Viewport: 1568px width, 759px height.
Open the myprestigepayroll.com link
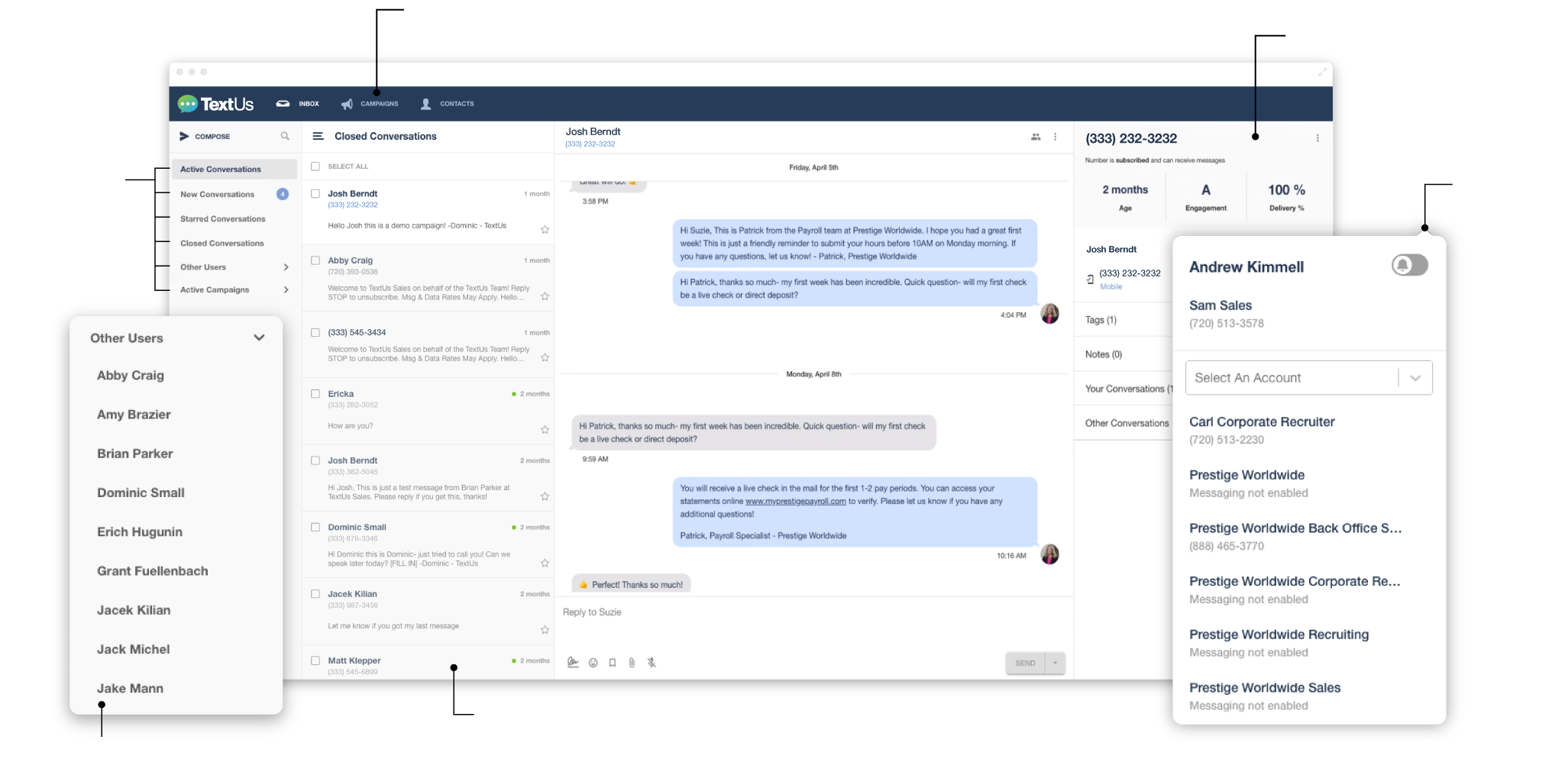[796, 502]
